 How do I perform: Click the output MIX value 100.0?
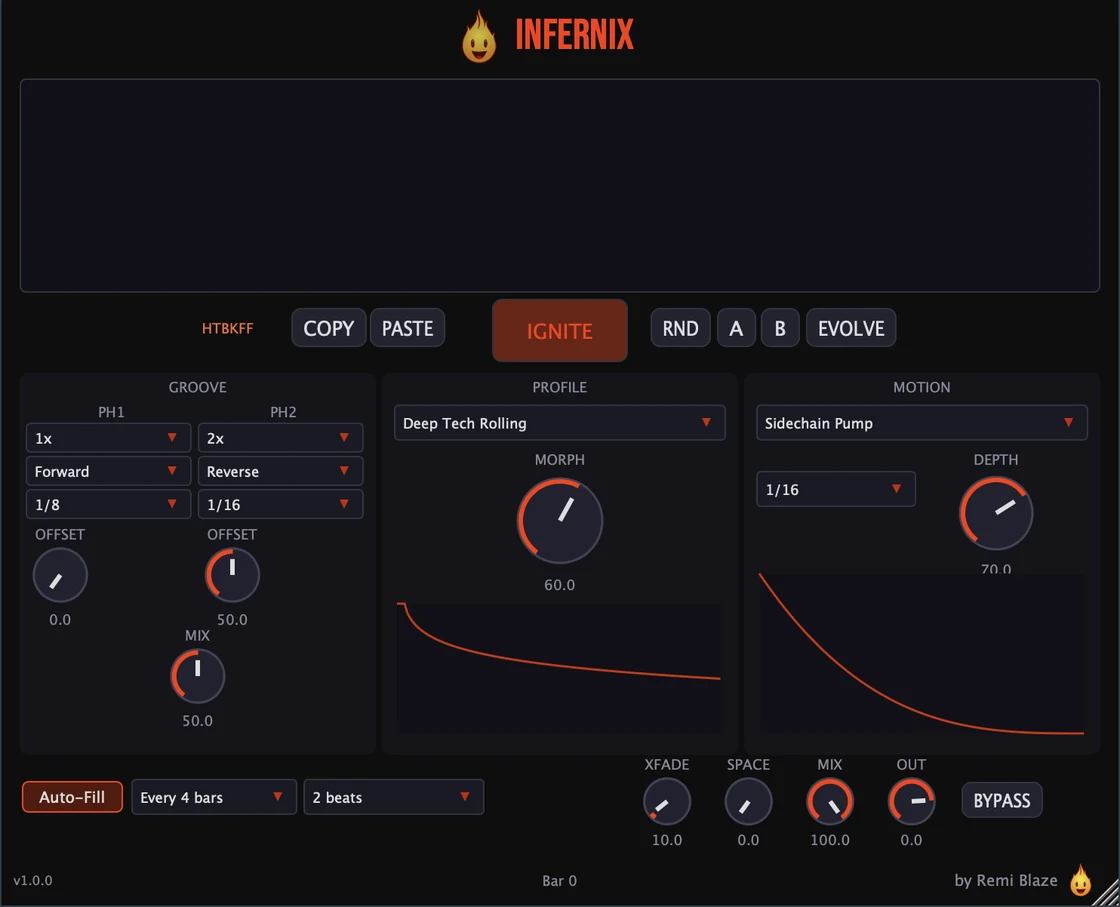pos(829,840)
